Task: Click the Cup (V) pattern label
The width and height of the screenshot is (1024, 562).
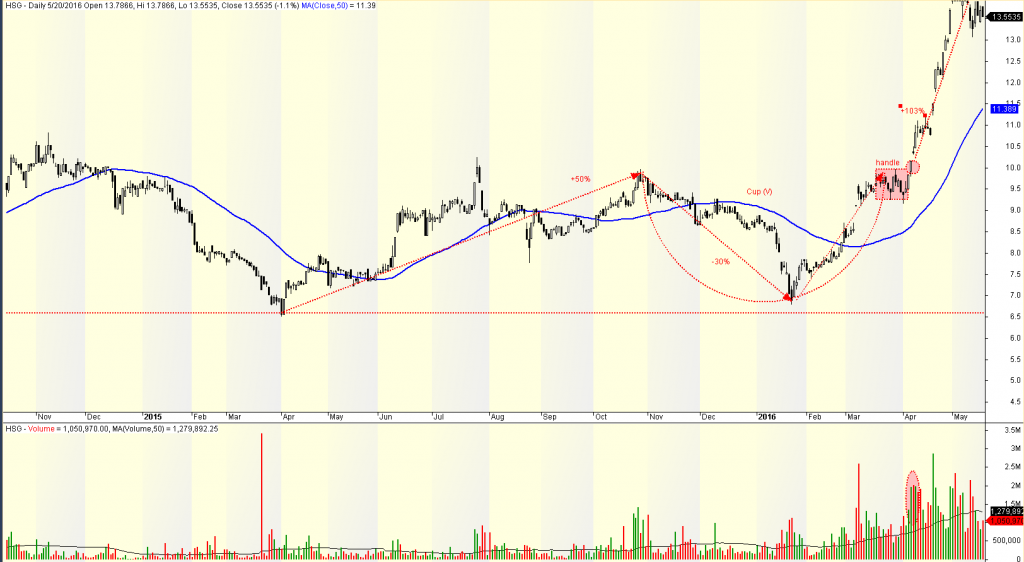Action: pos(760,191)
